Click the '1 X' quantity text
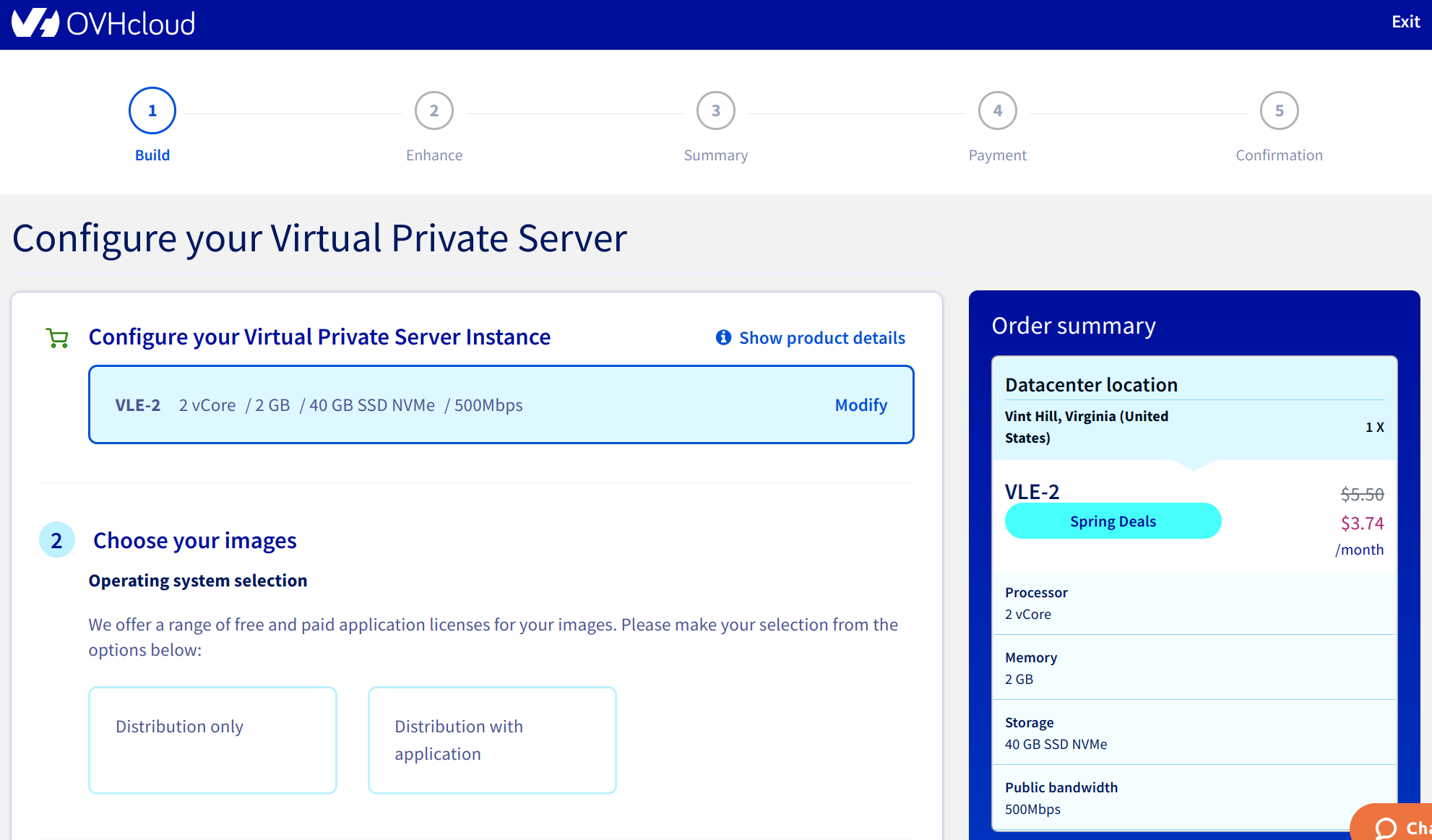This screenshot has width=1432, height=840. pyautogui.click(x=1374, y=427)
